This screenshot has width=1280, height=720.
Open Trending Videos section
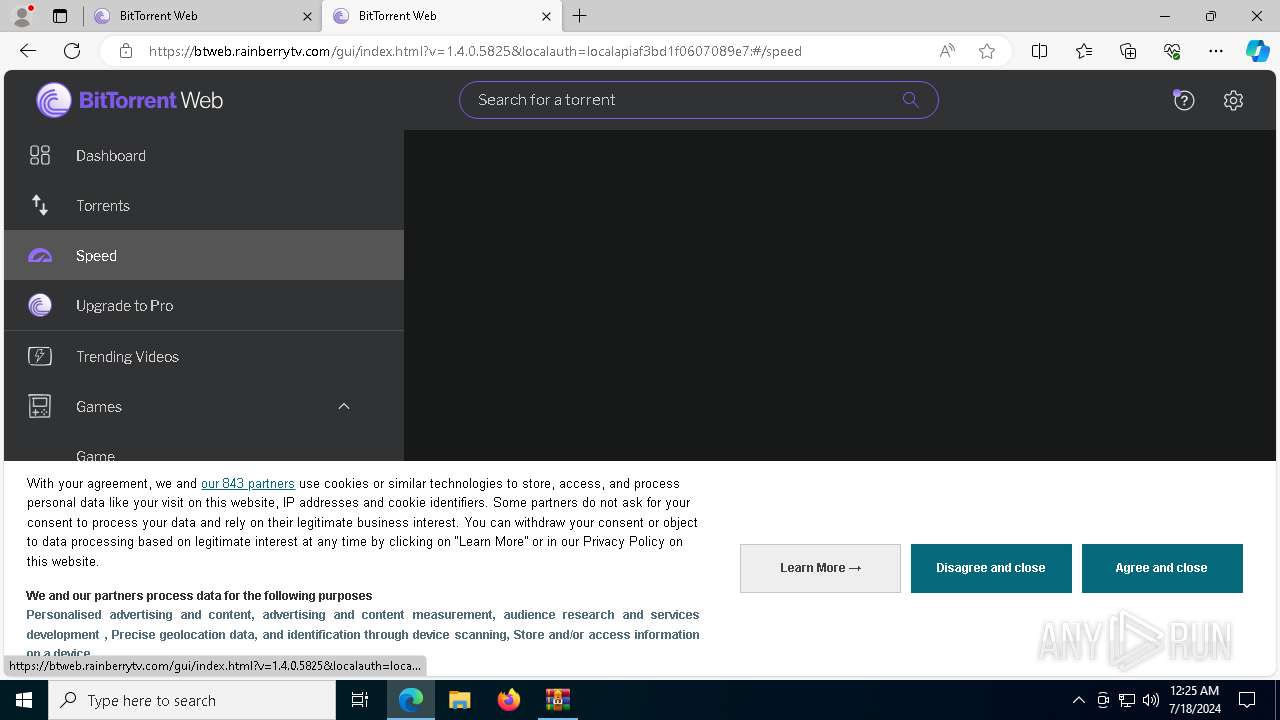204,356
